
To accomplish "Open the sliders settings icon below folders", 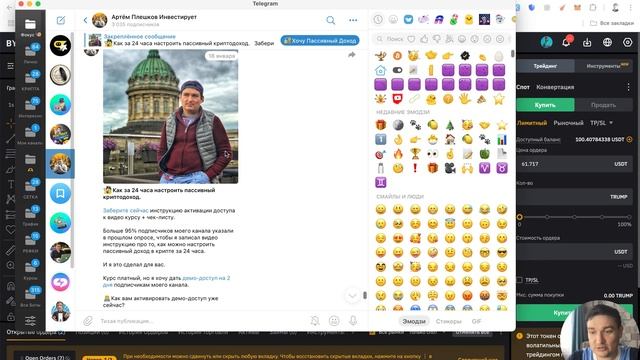I will 31,321.
